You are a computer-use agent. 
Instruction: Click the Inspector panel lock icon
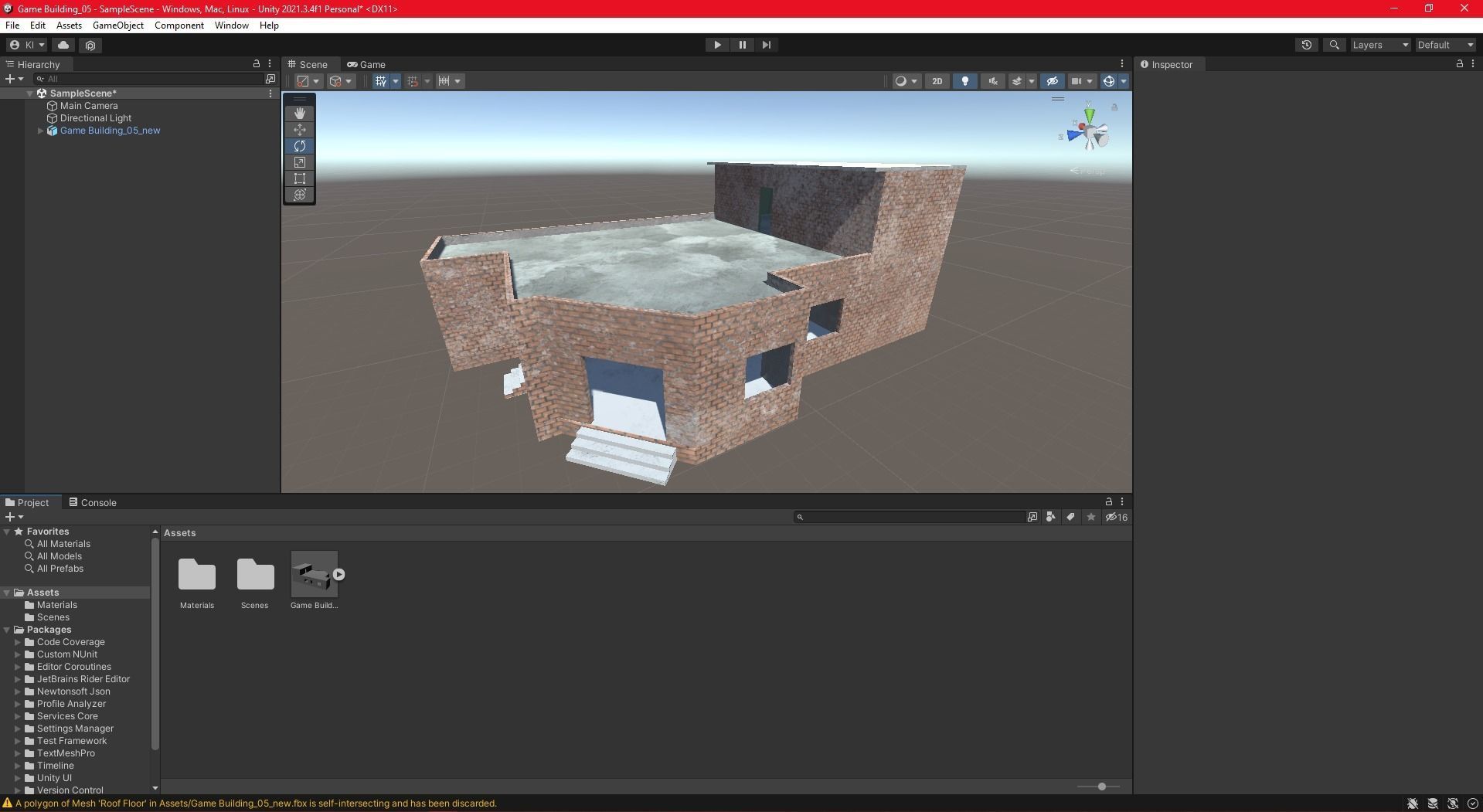point(1459,64)
